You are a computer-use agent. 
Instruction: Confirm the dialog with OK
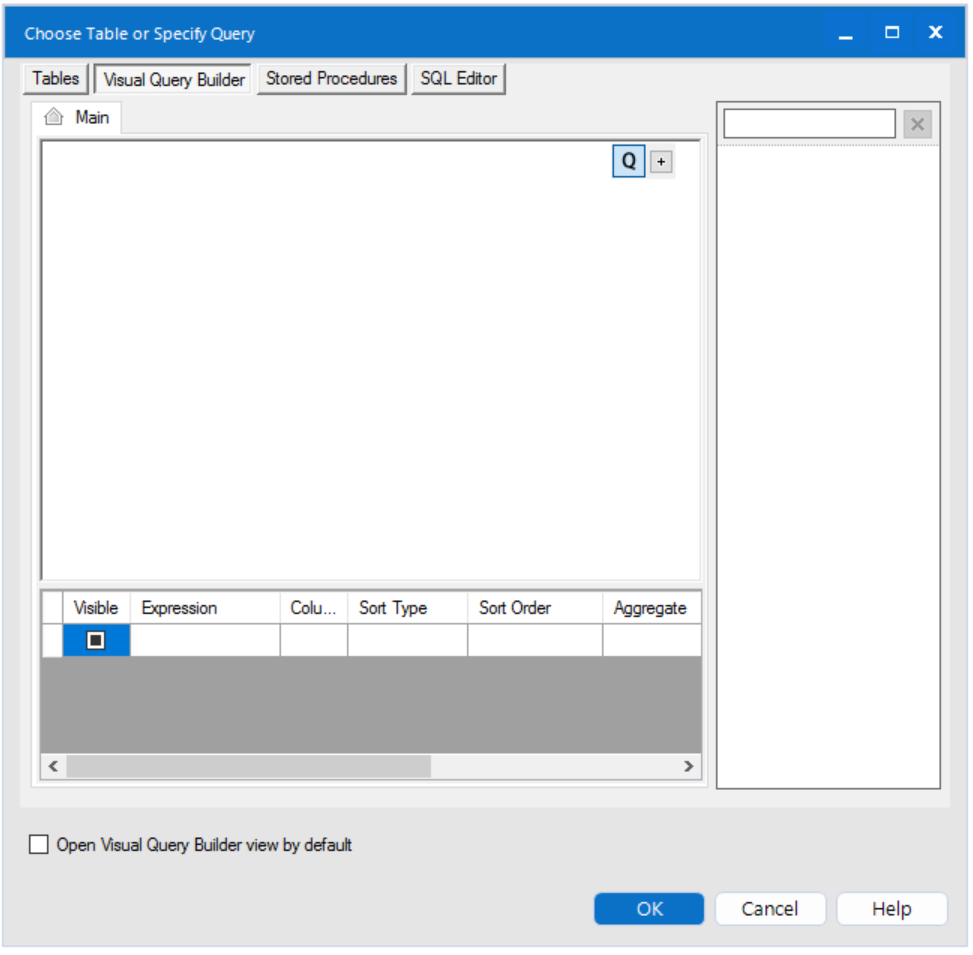[648, 909]
